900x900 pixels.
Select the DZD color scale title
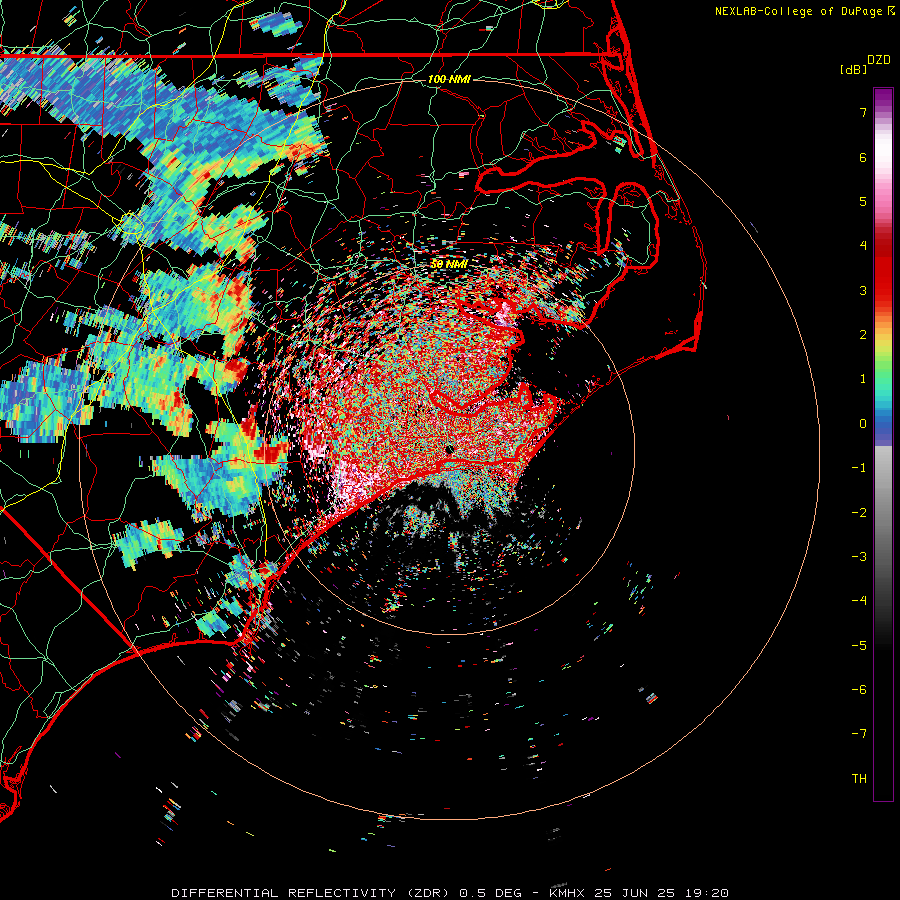point(879,60)
